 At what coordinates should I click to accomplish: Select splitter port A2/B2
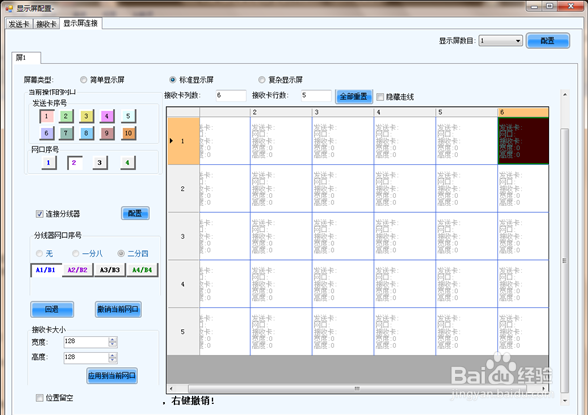(78, 270)
